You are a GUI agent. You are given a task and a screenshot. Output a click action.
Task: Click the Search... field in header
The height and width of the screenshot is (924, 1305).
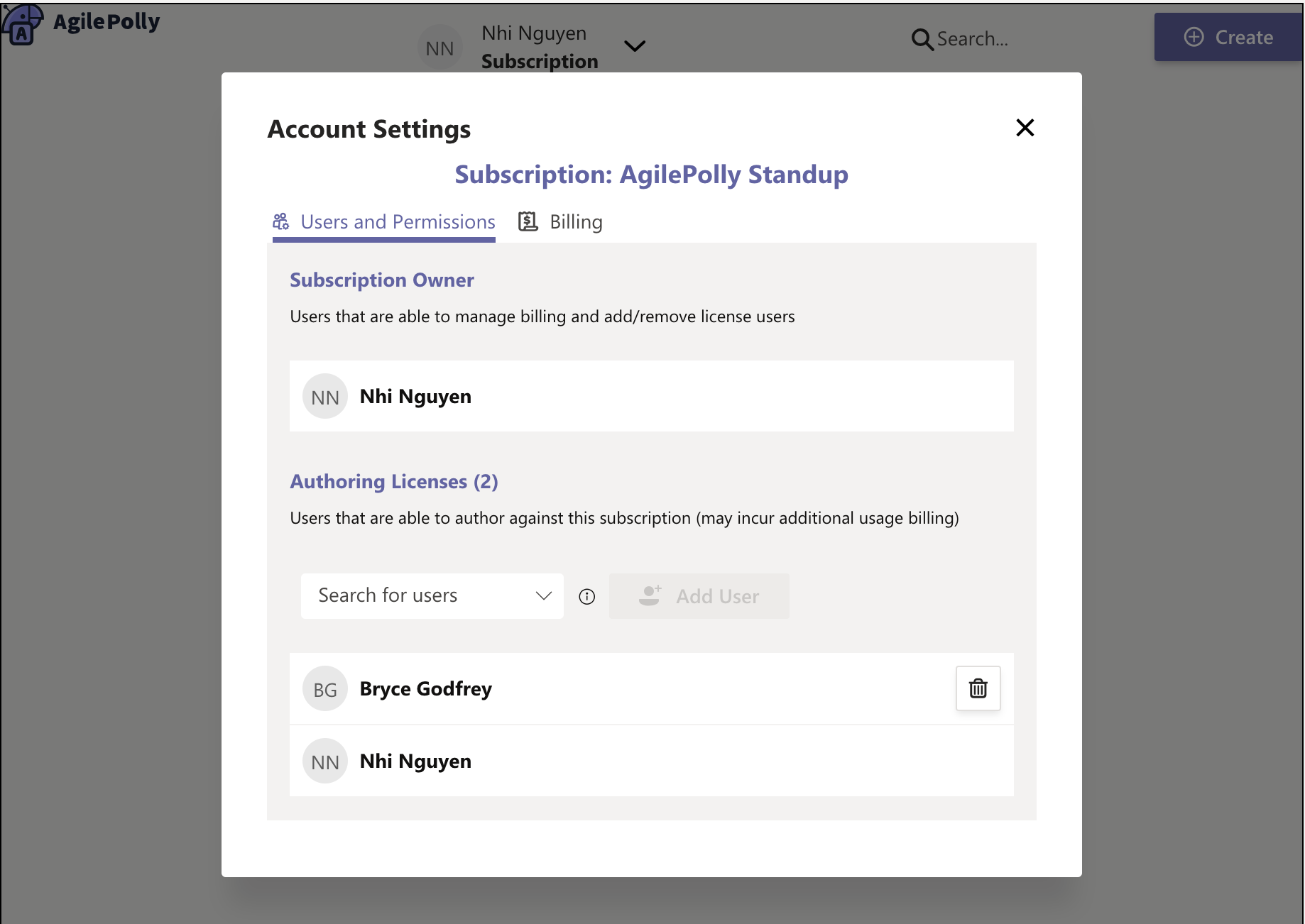pyautogui.click(x=972, y=39)
